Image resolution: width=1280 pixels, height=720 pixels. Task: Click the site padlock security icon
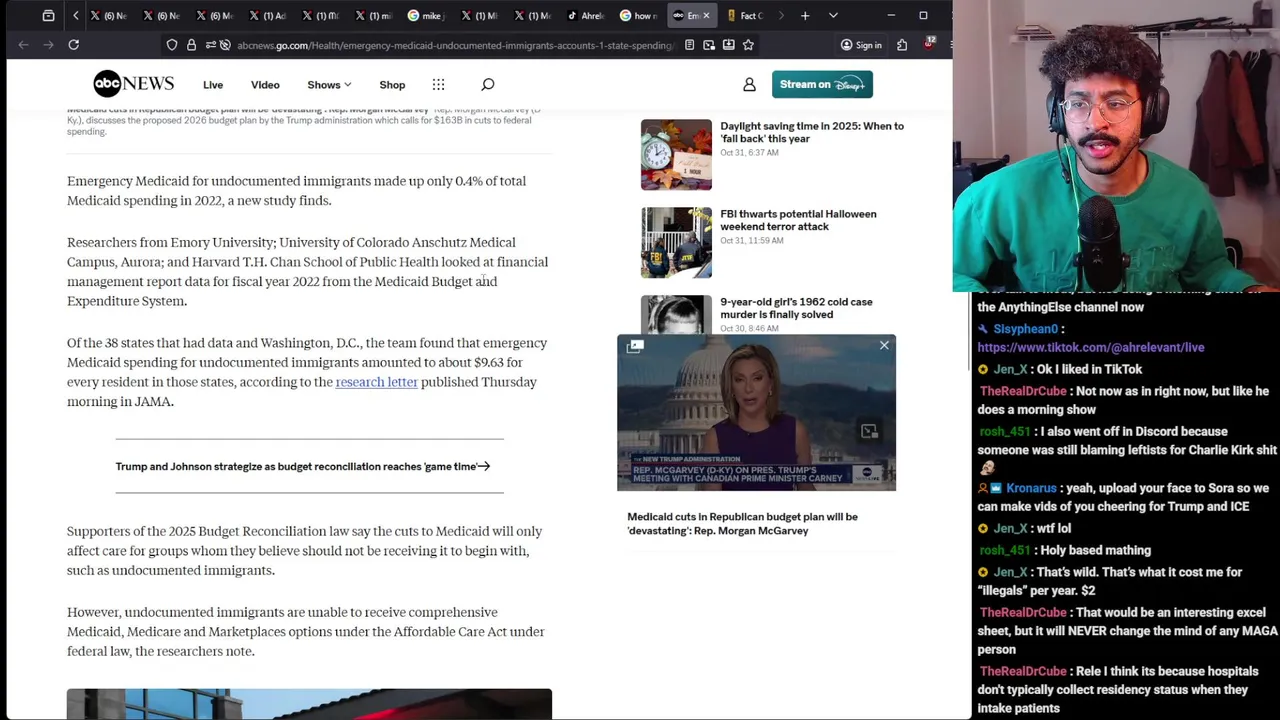[x=191, y=45]
